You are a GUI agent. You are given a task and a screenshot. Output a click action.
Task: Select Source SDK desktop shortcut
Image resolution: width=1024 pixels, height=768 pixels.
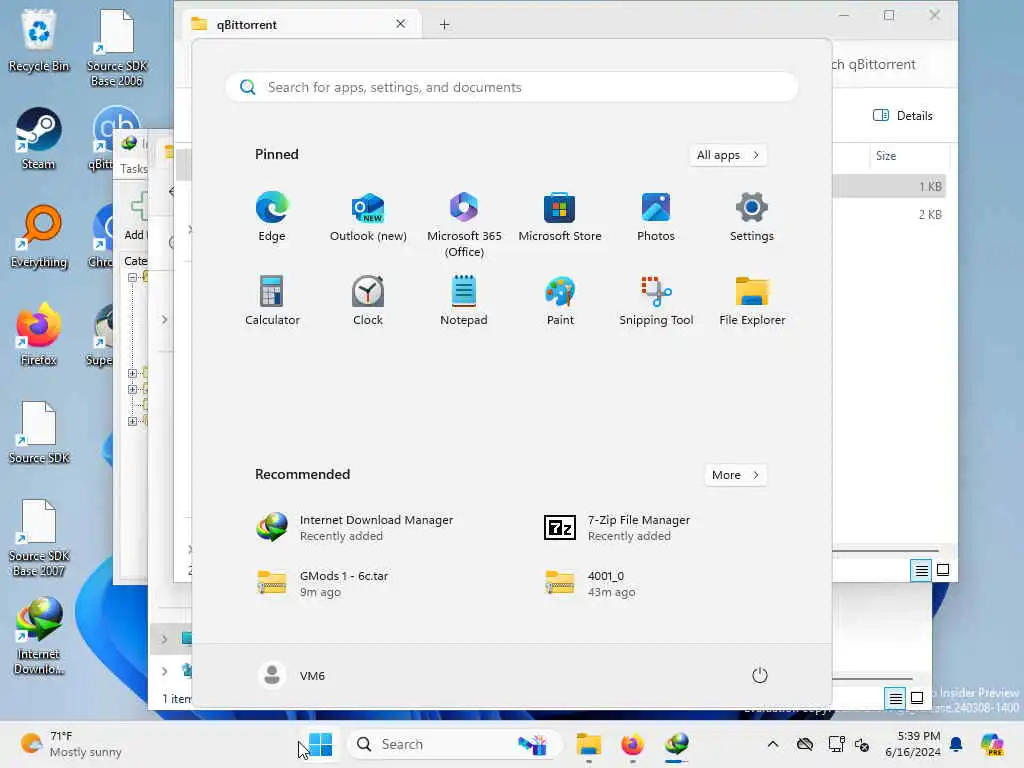[x=39, y=432]
